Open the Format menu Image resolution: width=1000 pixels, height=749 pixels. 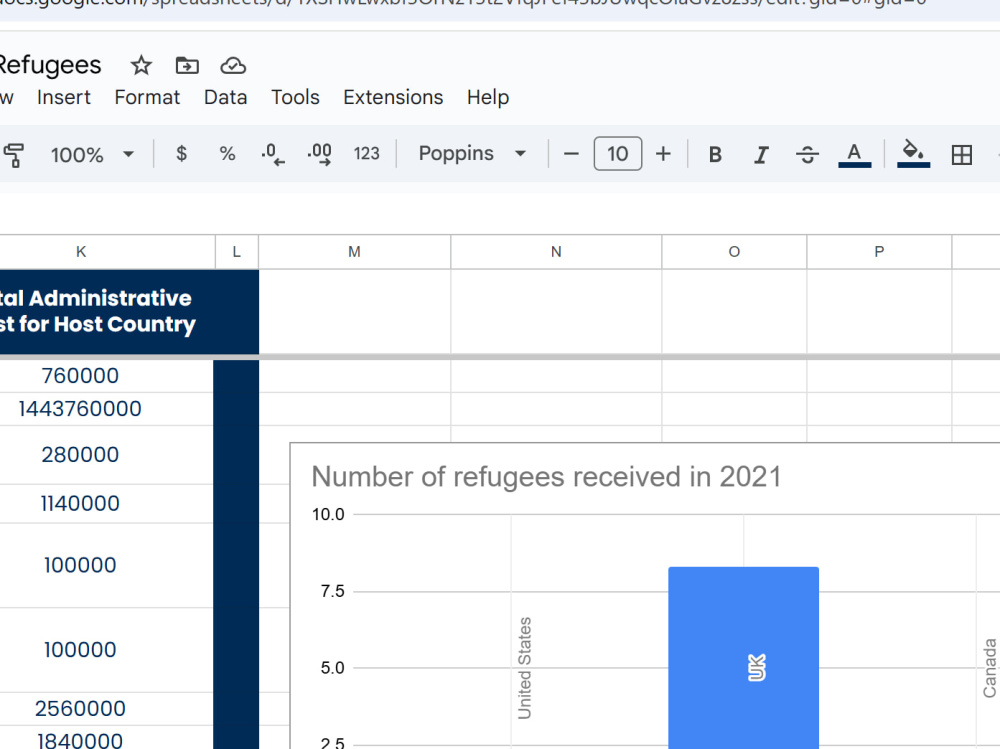click(x=147, y=97)
